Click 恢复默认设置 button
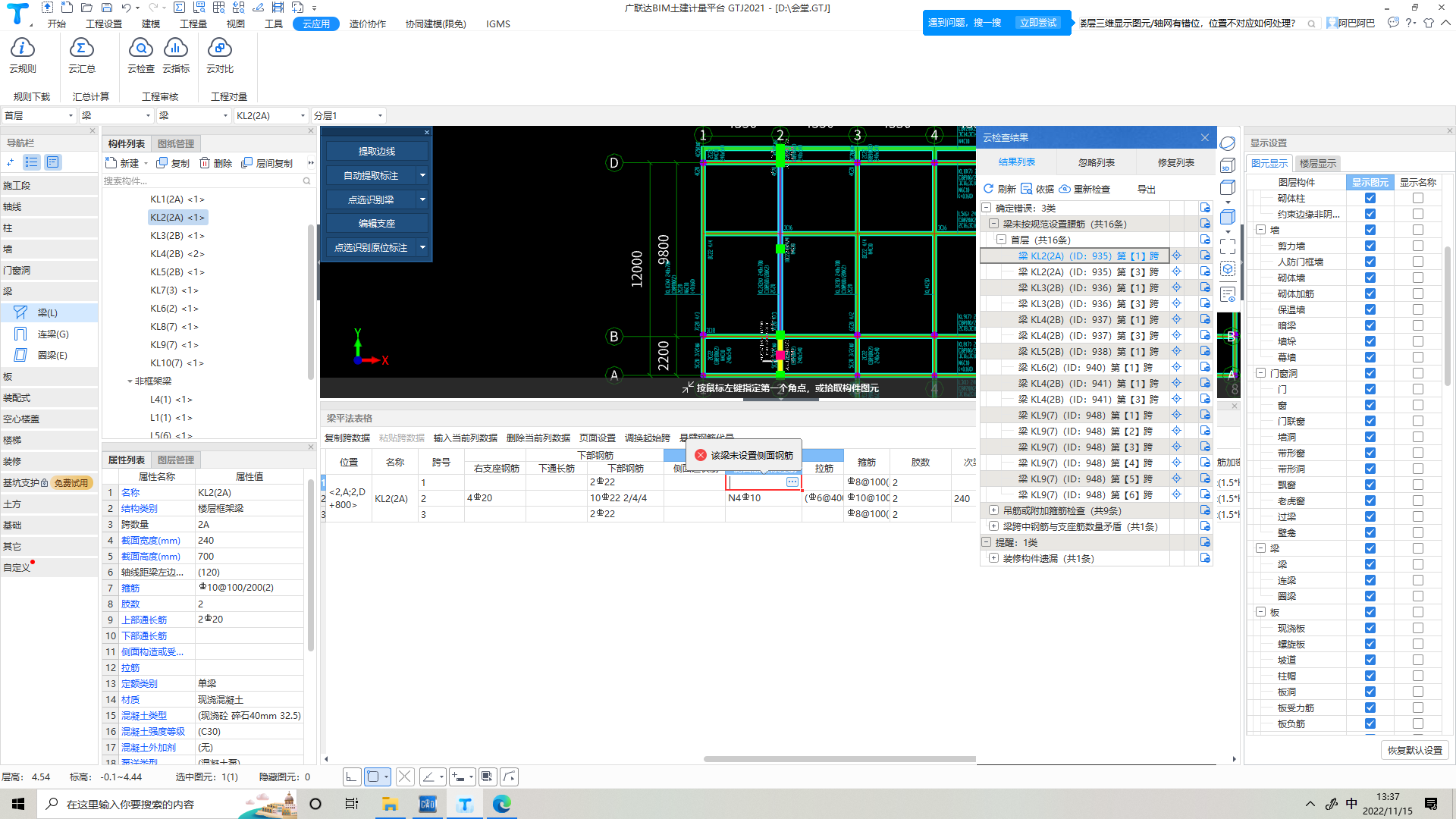This screenshot has width=1456, height=819. [1414, 750]
